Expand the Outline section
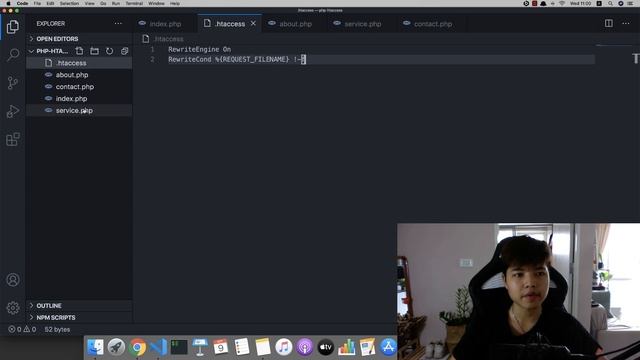640x360 pixels. point(80,306)
